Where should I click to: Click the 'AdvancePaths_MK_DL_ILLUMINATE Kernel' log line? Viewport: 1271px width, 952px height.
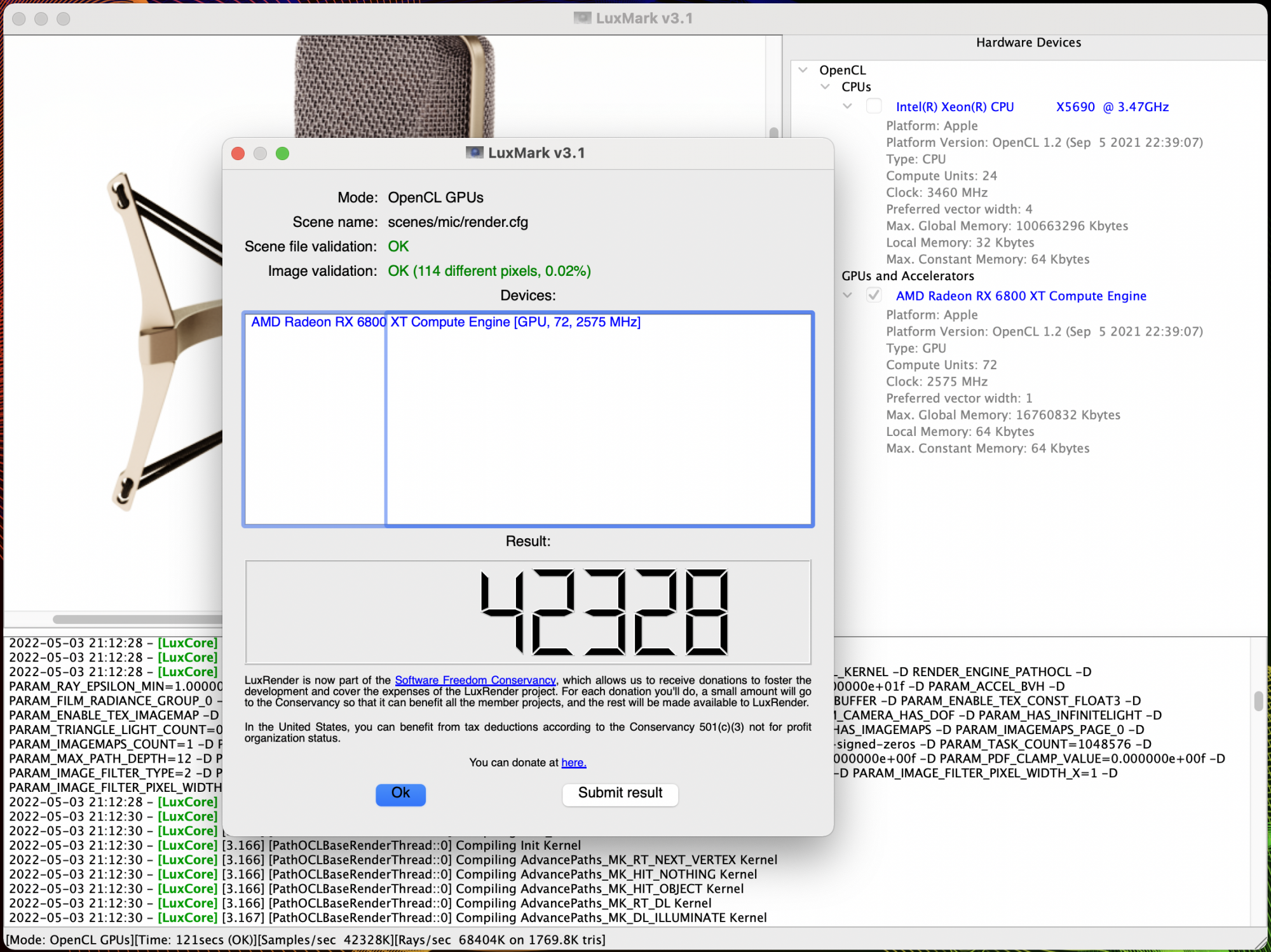pyautogui.click(x=388, y=918)
